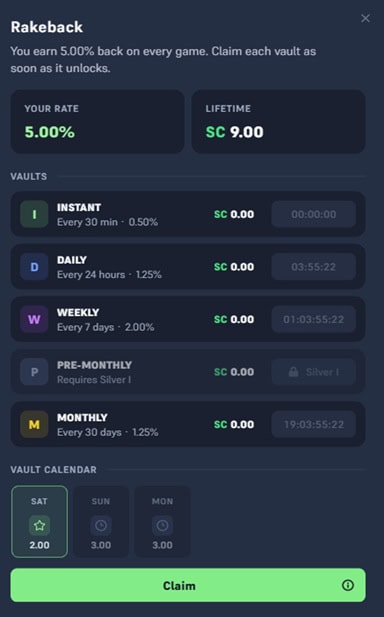Close the Rakeback panel

(x=366, y=18)
